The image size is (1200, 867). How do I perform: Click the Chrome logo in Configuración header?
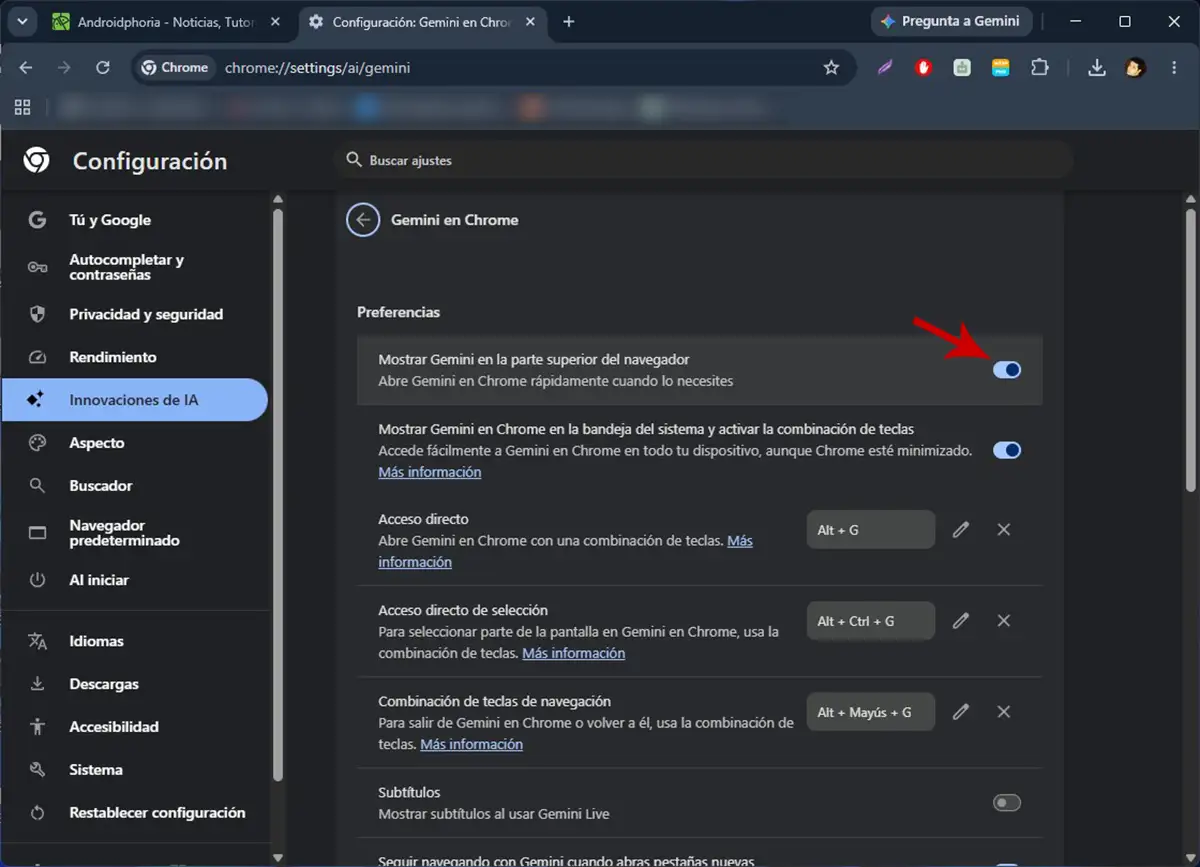[x=37, y=160]
